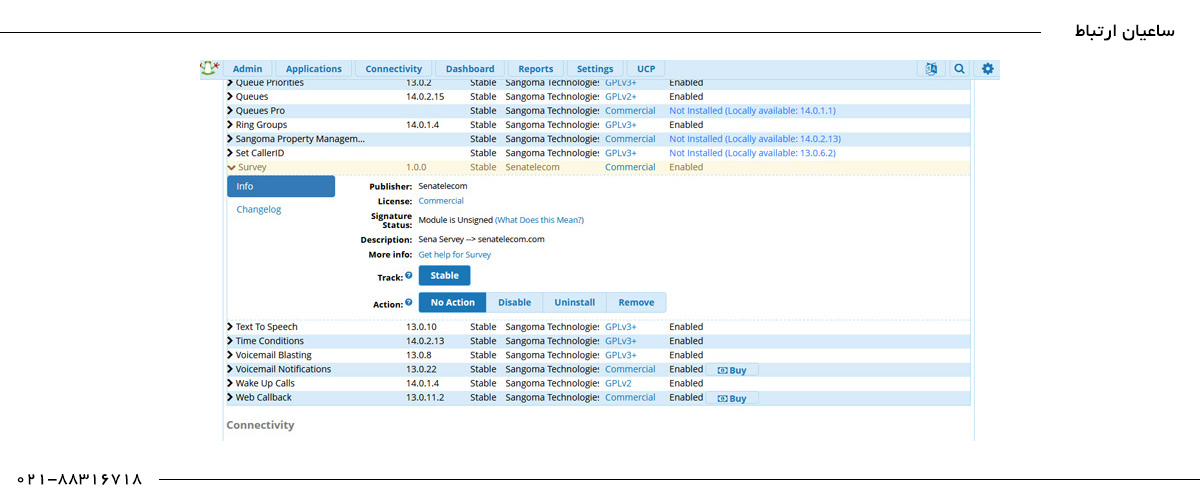This screenshot has height=500, width=1200.
Task: Open the Settings menu
Action: [595, 69]
